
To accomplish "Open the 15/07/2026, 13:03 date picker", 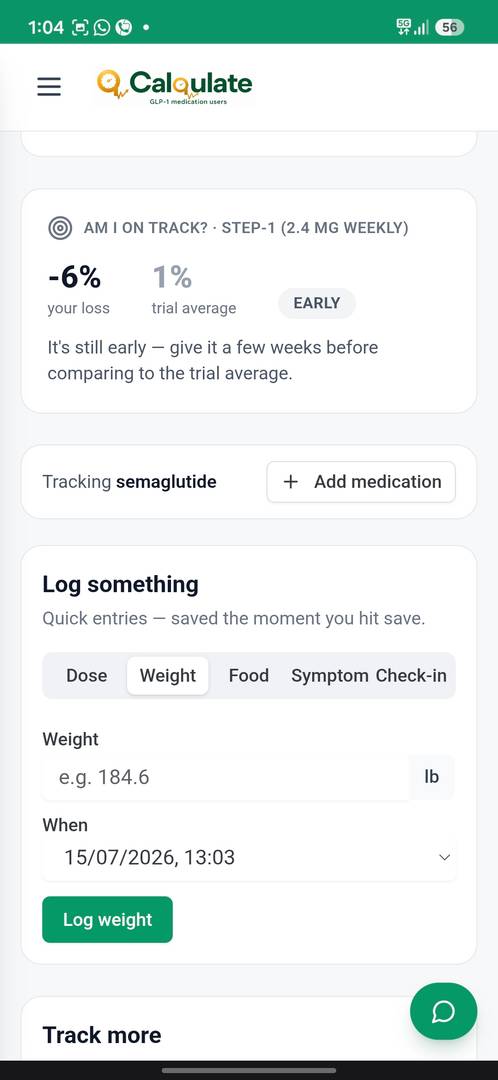I will coord(249,858).
